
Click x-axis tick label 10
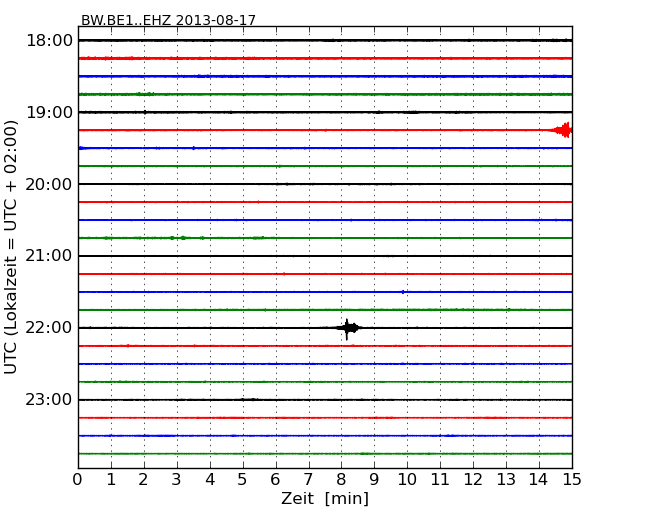(407, 479)
